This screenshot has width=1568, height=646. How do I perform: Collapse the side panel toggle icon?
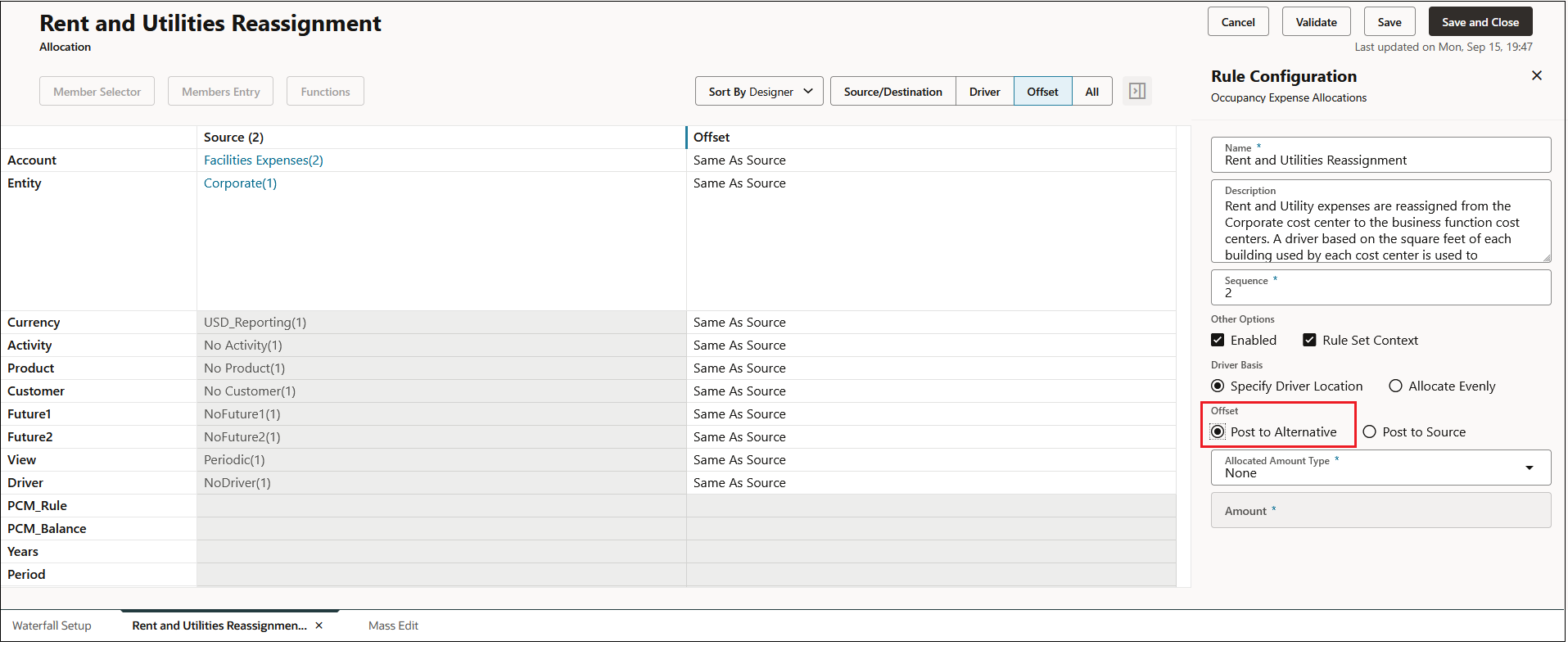click(x=1136, y=91)
